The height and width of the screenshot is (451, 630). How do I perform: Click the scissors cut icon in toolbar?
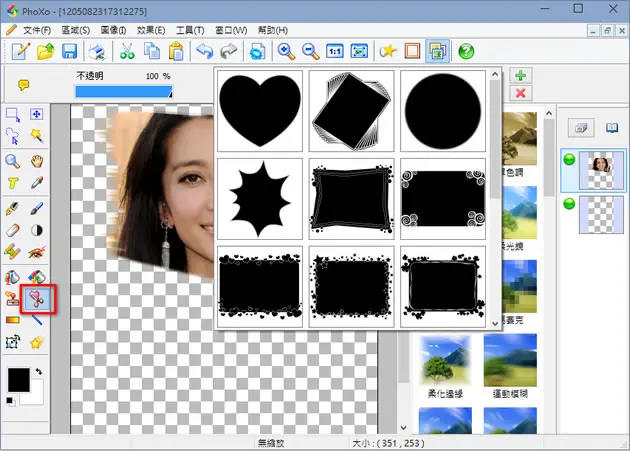[127, 51]
